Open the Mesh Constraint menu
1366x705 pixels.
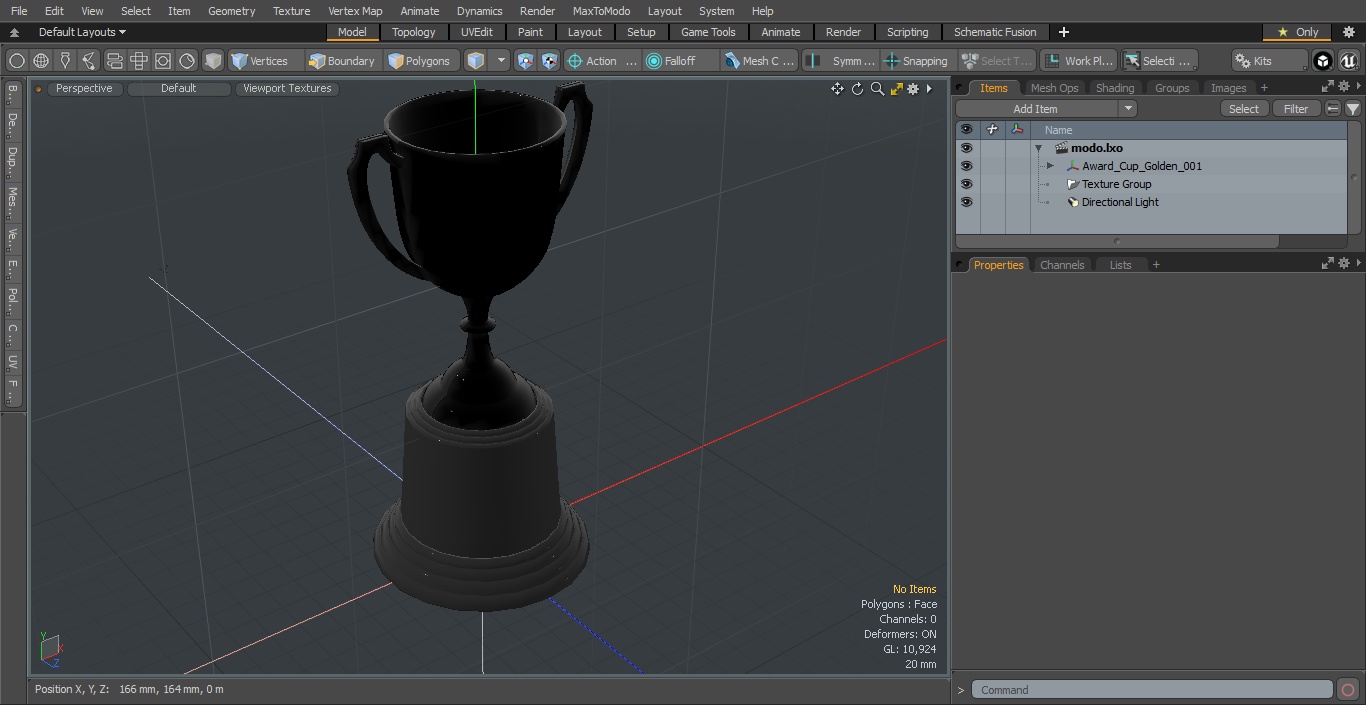(760, 61)
